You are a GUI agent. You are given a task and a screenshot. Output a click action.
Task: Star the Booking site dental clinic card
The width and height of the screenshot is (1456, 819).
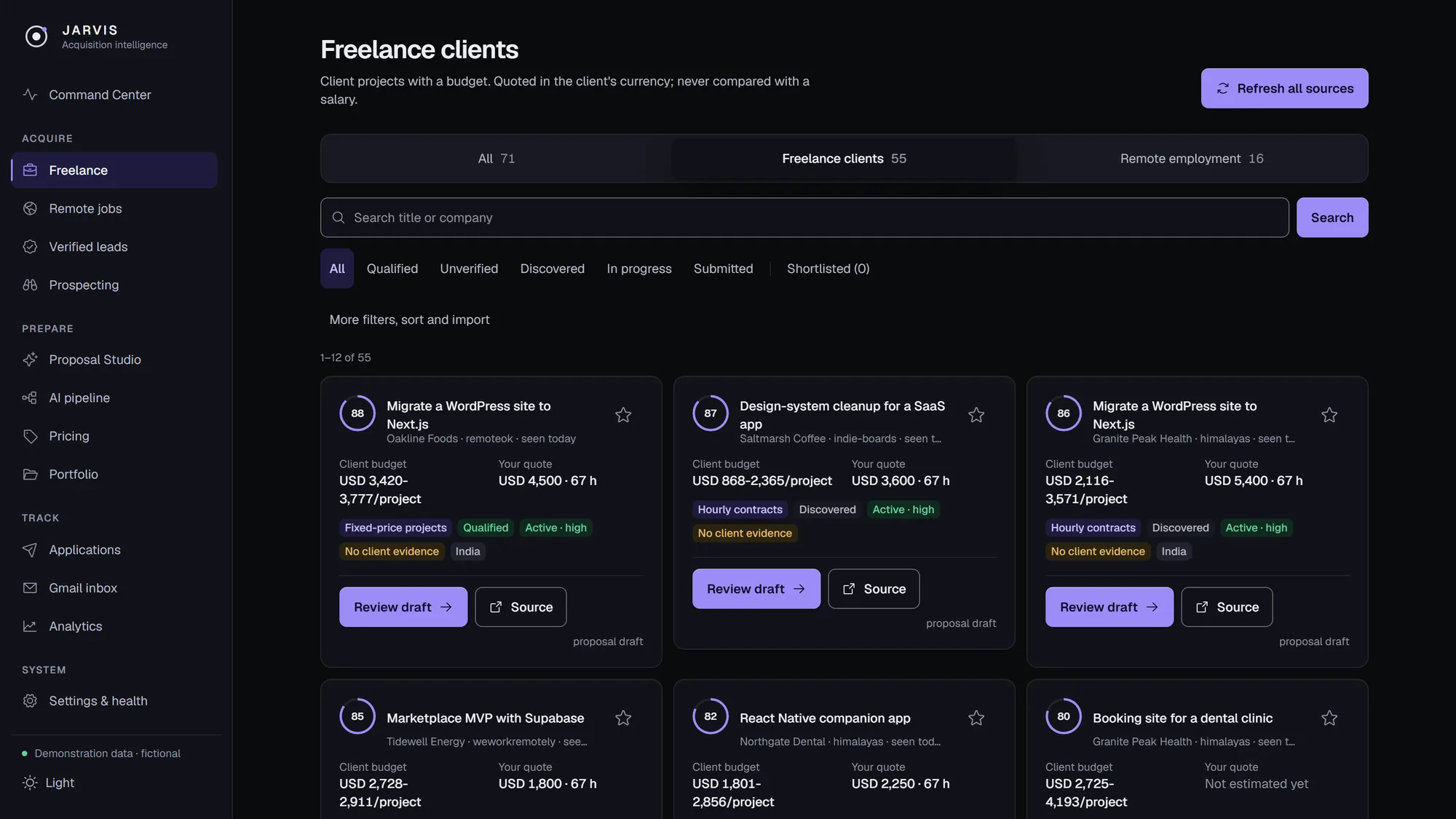coord(1329,718)
